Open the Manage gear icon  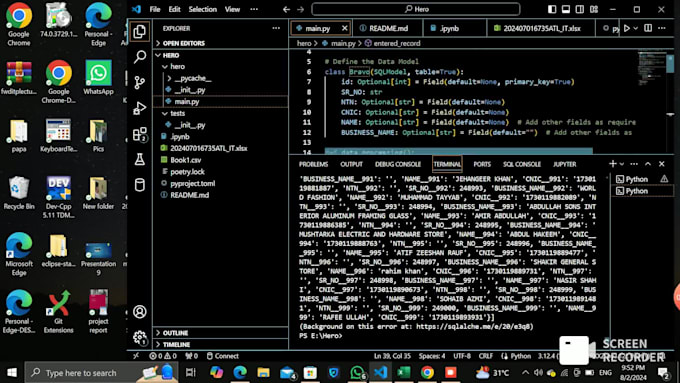point(140,337)
